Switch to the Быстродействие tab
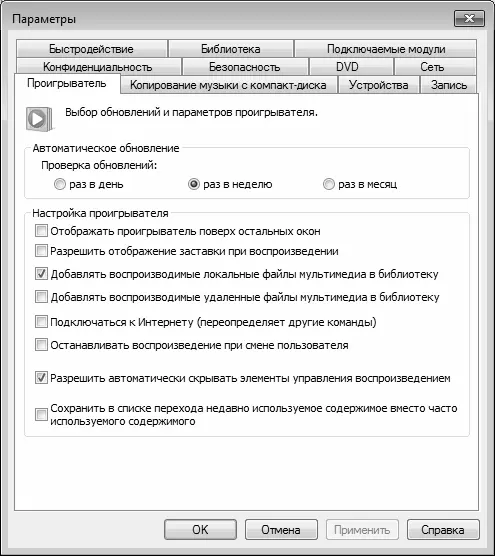 click(x=91, y=49)
